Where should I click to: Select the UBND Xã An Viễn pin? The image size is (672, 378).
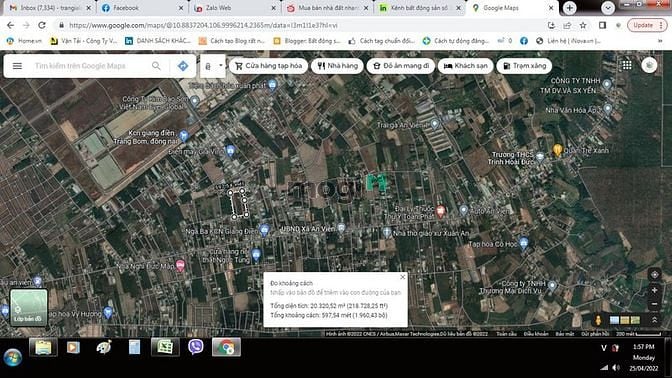[341, 228]
